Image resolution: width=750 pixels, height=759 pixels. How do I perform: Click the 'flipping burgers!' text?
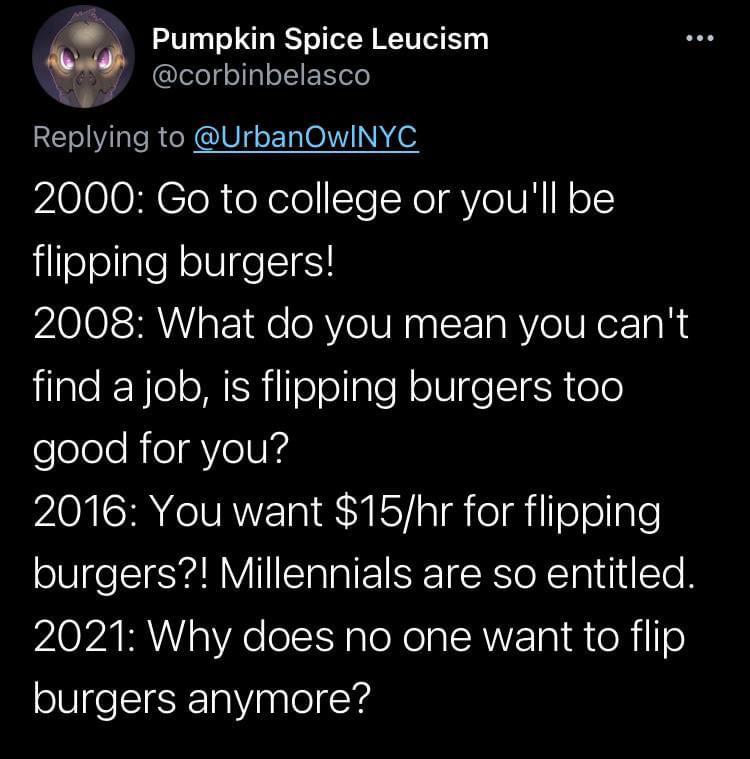pos(183,263)
